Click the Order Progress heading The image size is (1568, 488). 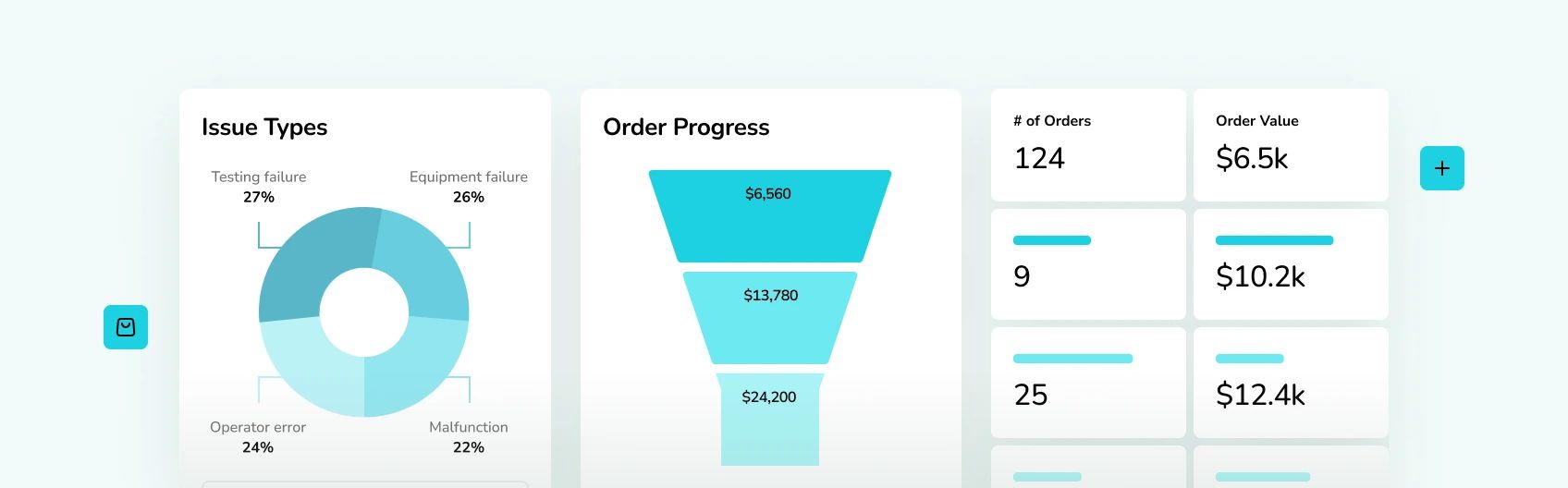pos(686,128)
